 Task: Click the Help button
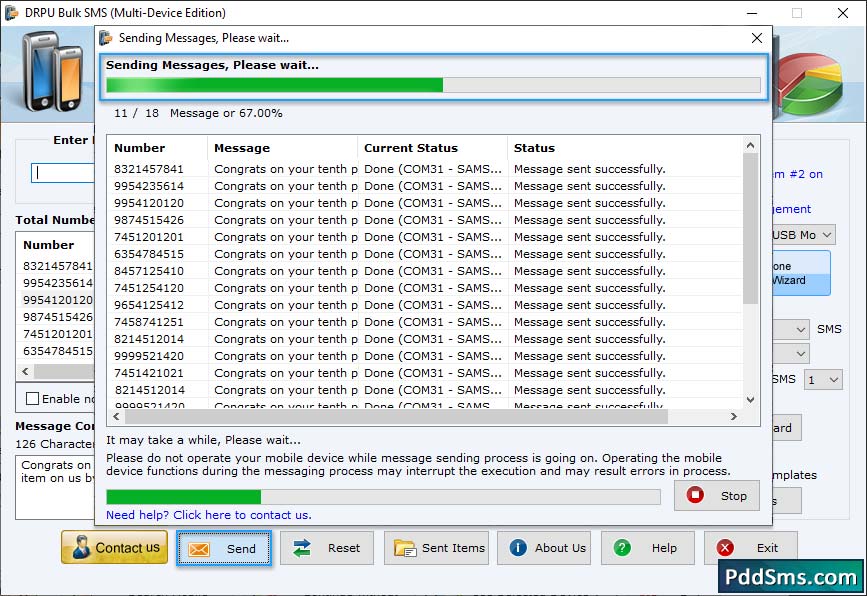tap(647, 548)
